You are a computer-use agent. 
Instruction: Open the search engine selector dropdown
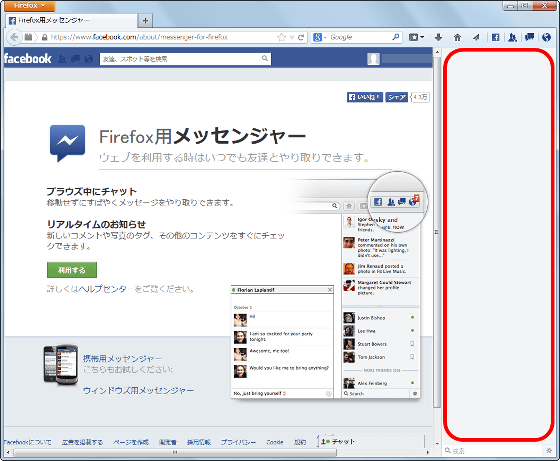tap(319, 37)
